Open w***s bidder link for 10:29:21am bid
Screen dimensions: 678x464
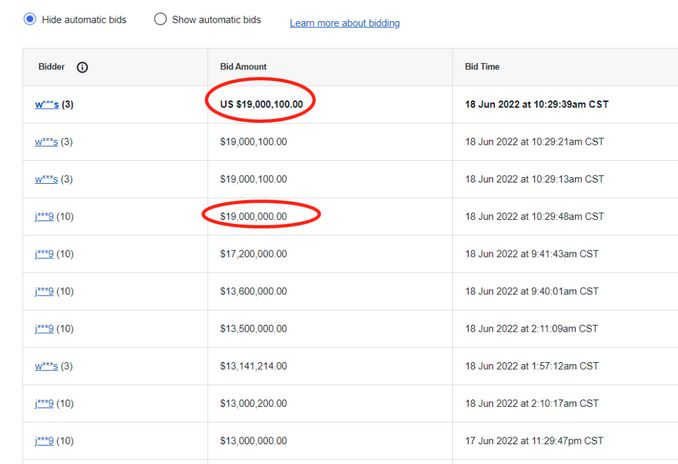46,142
